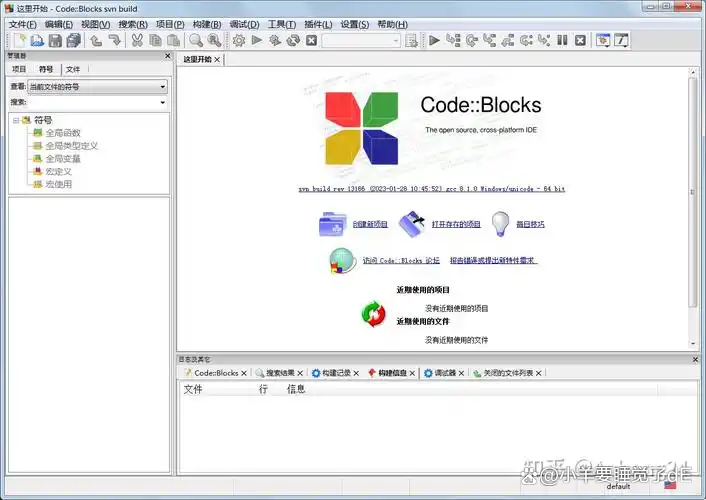
Task: Open the 查看 当前文件的符号 dropdown
Action: tap(98, 86)
